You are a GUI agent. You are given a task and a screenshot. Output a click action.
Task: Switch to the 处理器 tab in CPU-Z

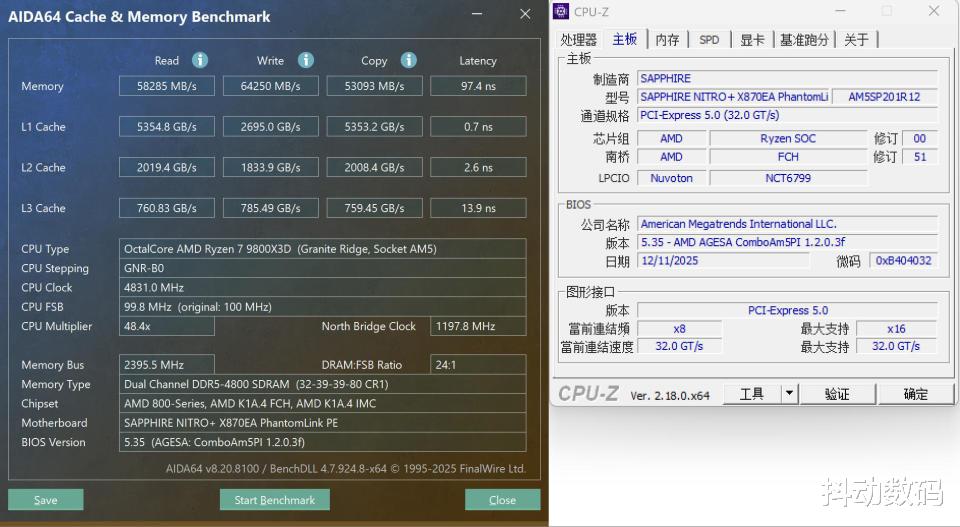click(579, 40)
